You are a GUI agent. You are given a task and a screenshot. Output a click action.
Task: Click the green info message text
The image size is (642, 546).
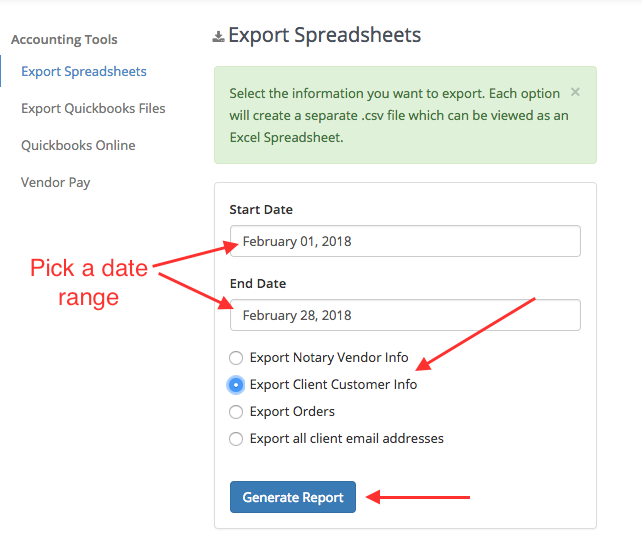pyautogui.click(x=398, y=115)
